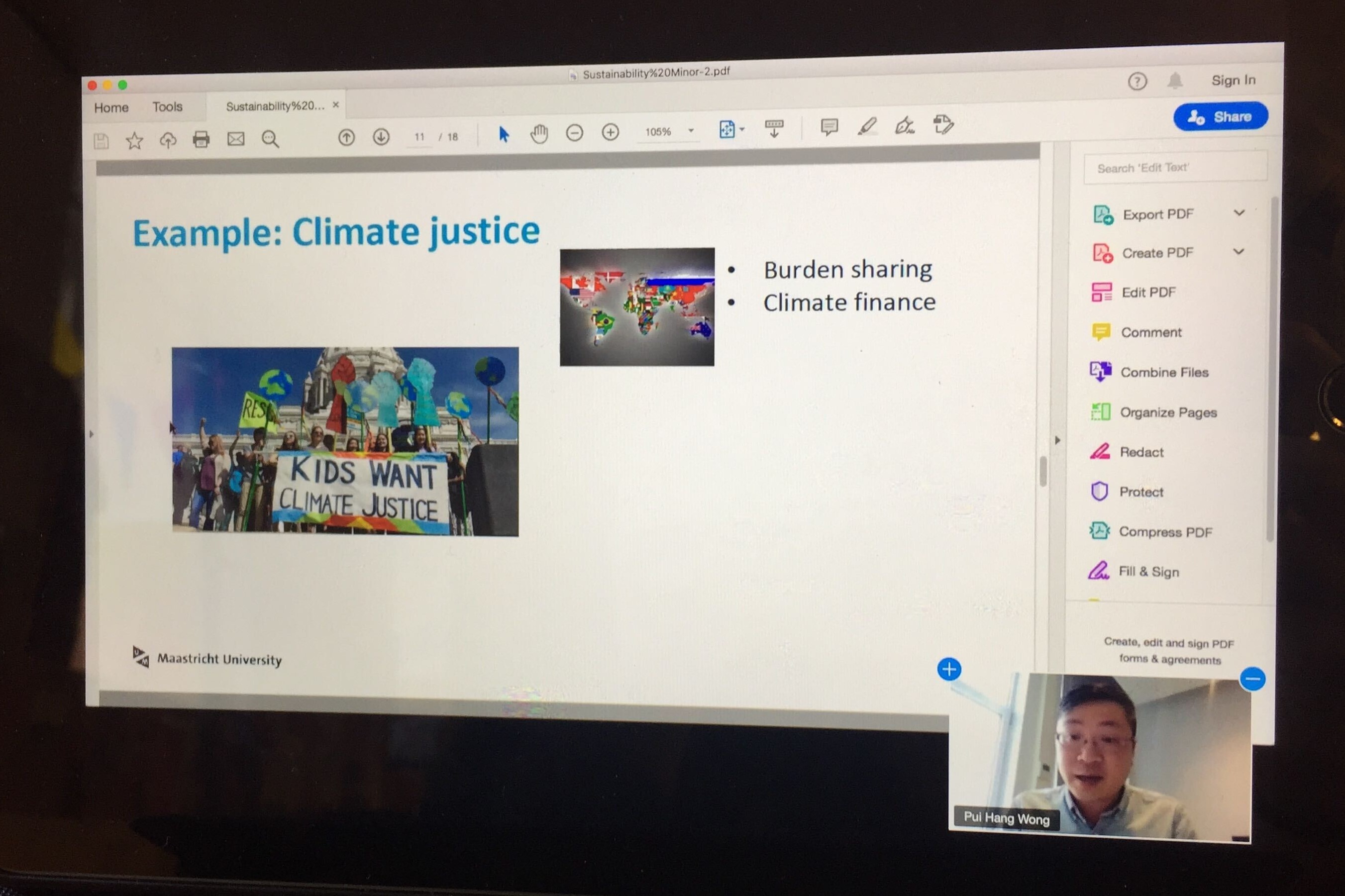Select the highlighter pen tool
The width and height of the screenshot is (1345, 896).
tap(867, 126)
